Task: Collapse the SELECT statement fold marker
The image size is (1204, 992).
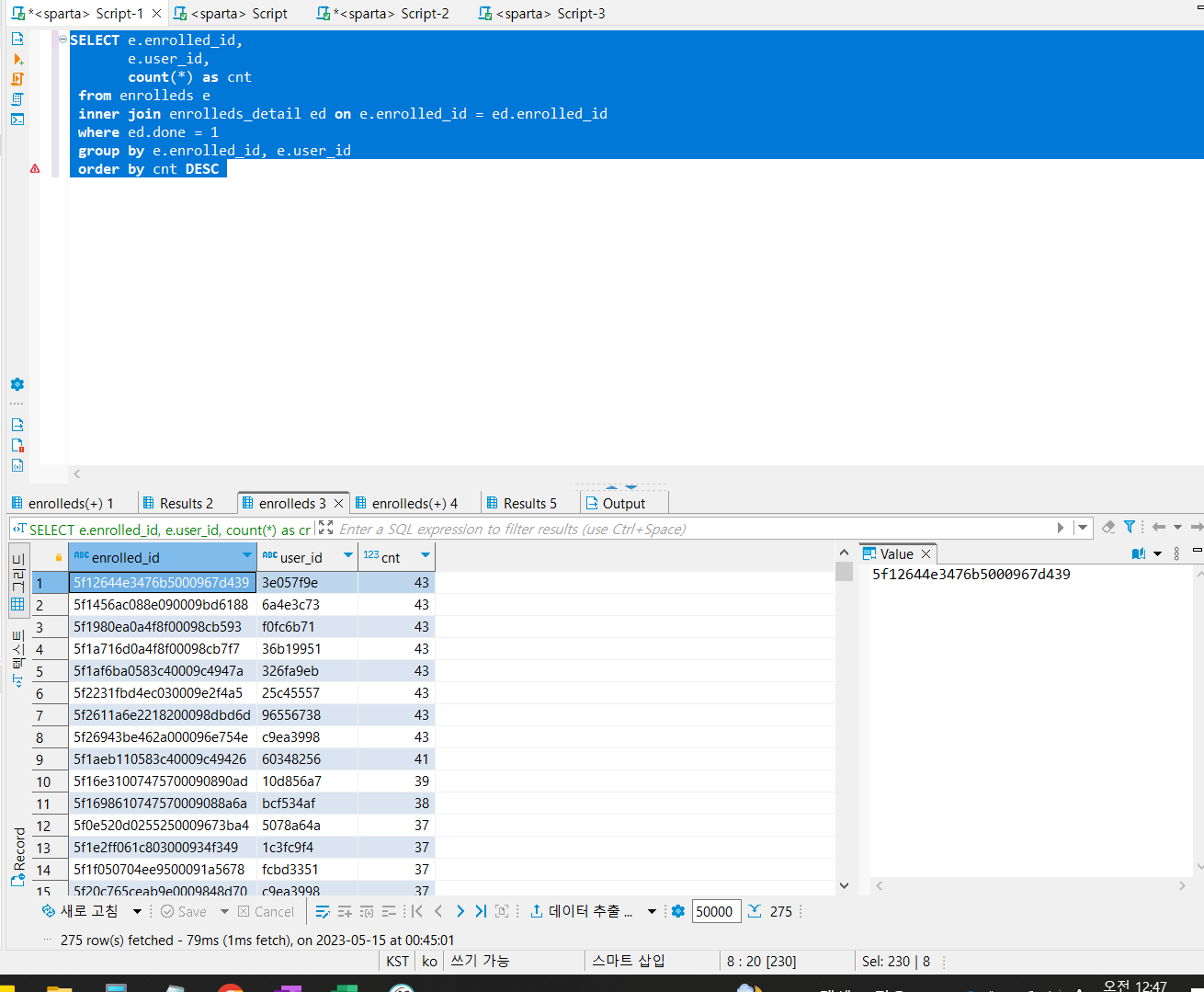Action: pyautogui.click(x=62, y=40)
